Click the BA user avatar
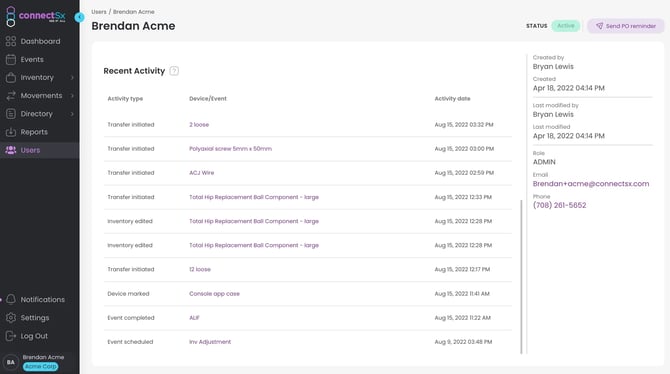This screenshot has width=670, height=374. (x=11, y=362)
